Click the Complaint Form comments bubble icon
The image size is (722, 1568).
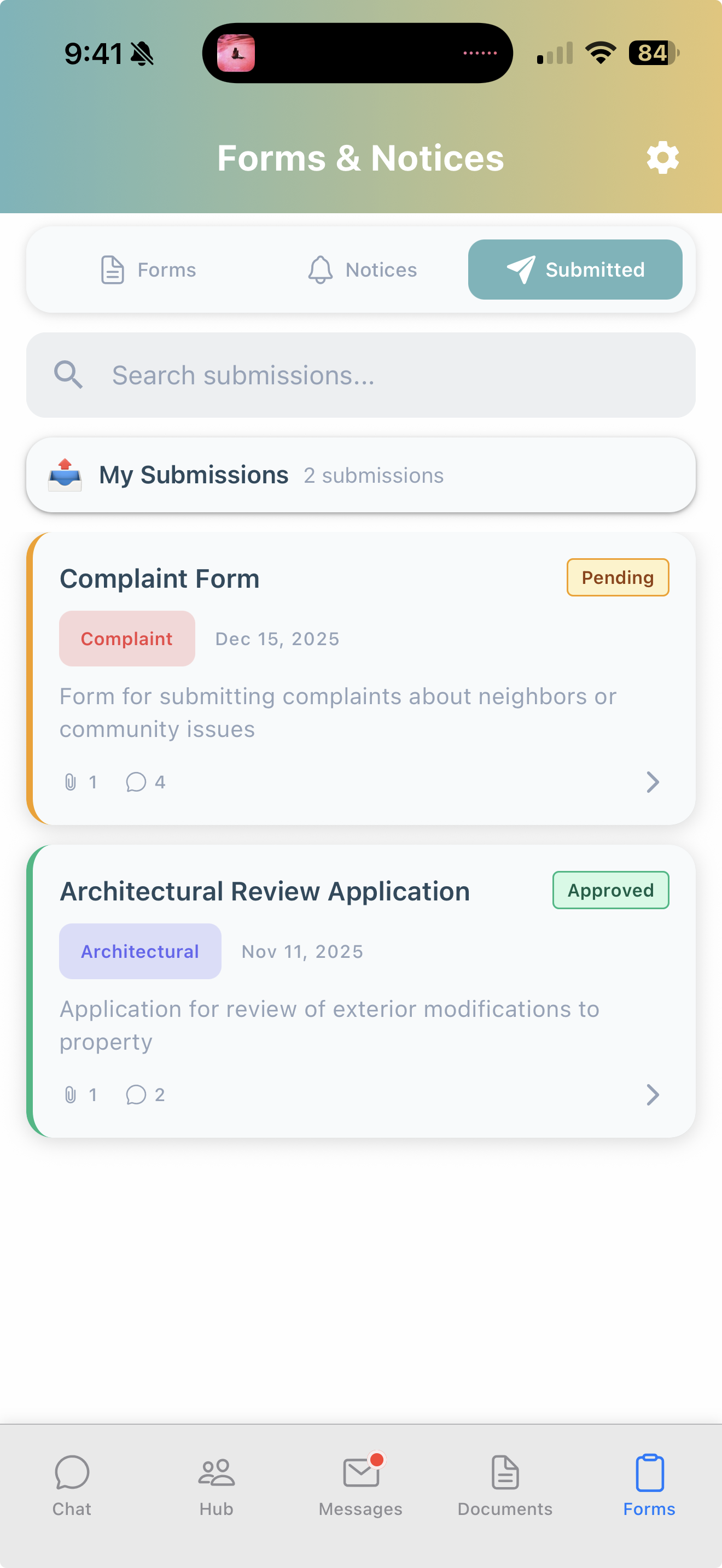pyautogui.click(x=136, y=782)
